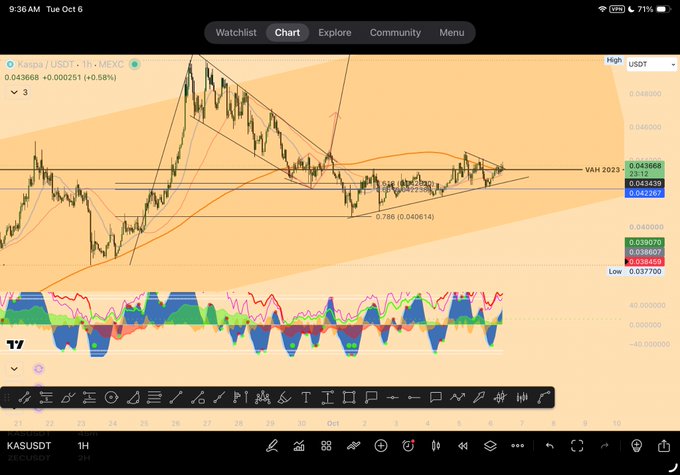Click the green market status dot

[x=135, y=65]
